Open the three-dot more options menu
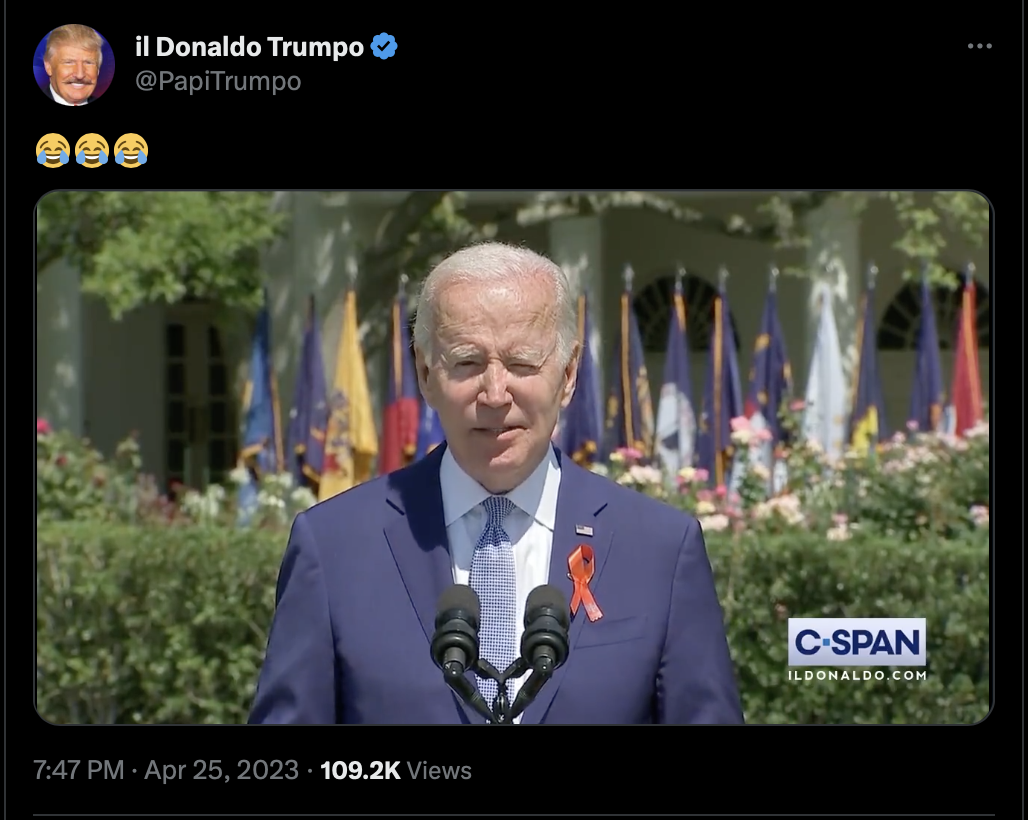1028x820 pixels. 979,46
